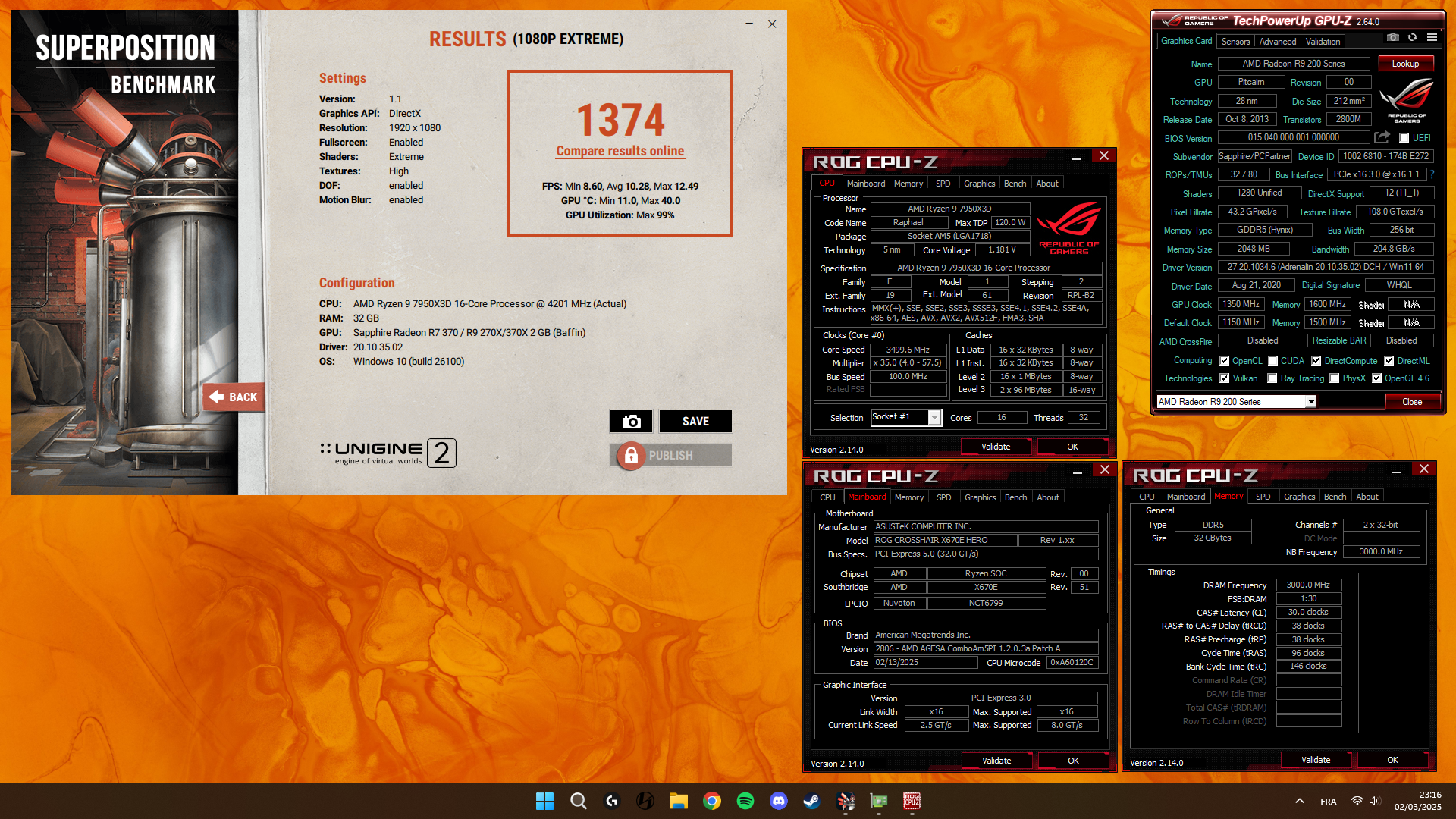Click the GPU-Z screenshot camera icon
Screen dimensions: 1456x819
click(1393, 37)
